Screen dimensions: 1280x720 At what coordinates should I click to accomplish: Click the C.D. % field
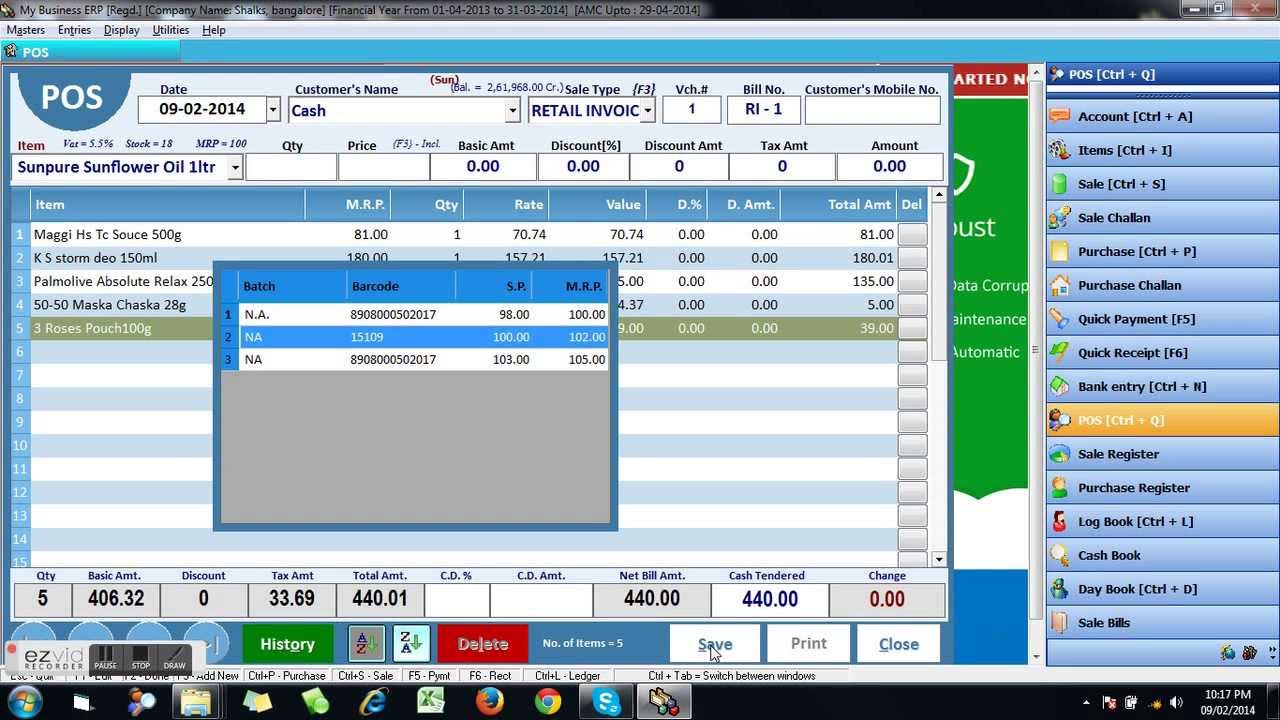point(457,600)
